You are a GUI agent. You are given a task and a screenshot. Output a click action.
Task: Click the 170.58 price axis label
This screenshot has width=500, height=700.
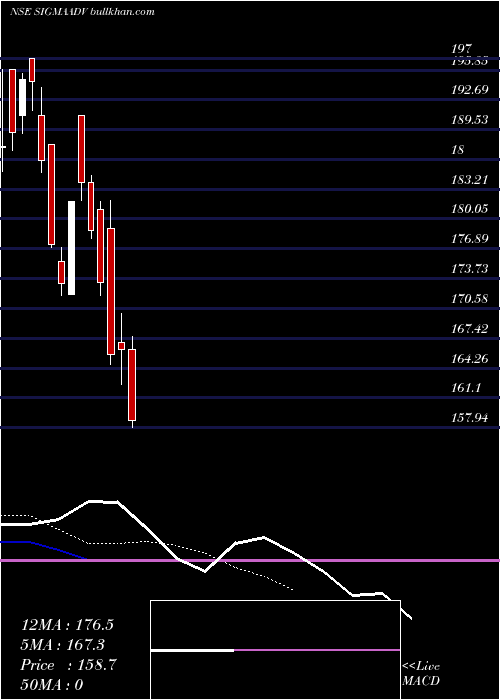[470, 299]
